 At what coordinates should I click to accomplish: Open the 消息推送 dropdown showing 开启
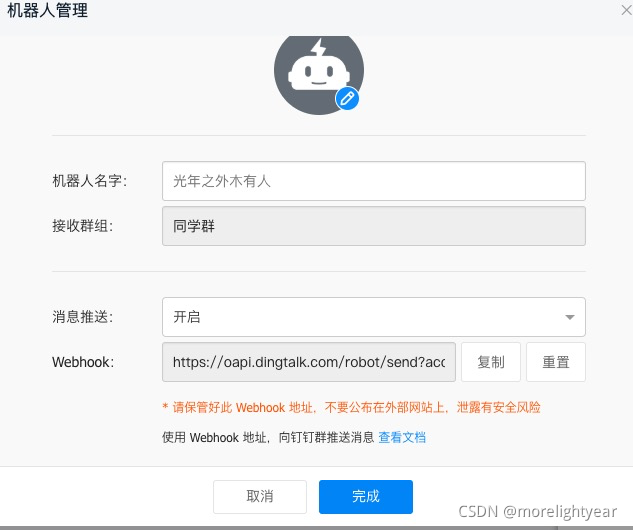(374, 317)
